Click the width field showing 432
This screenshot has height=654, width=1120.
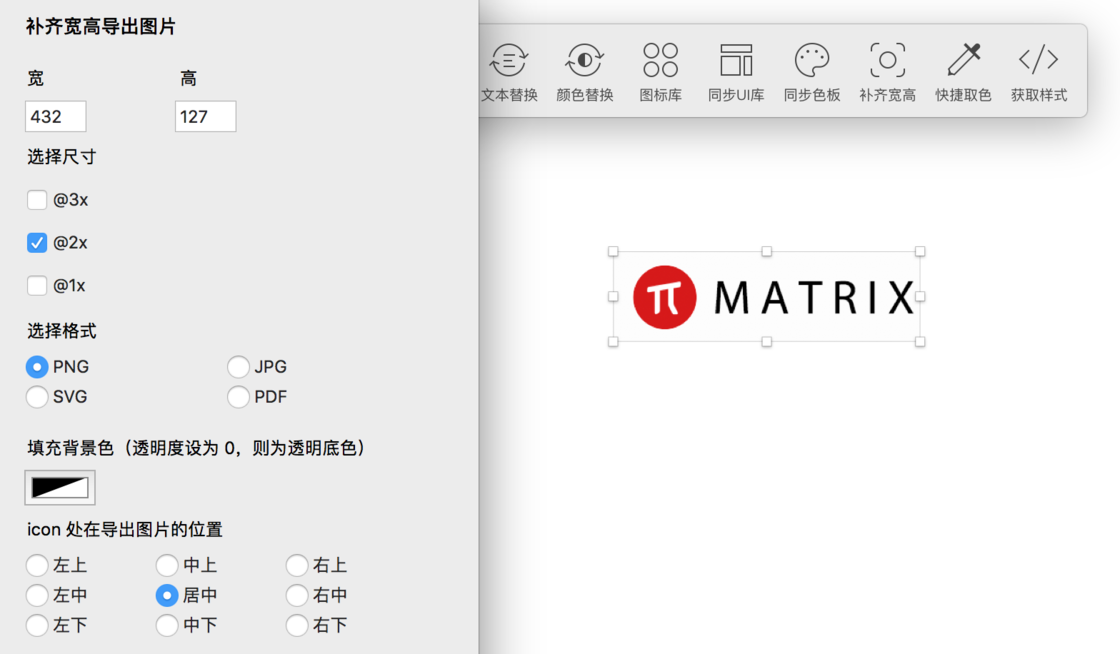(x=56, y=116)
